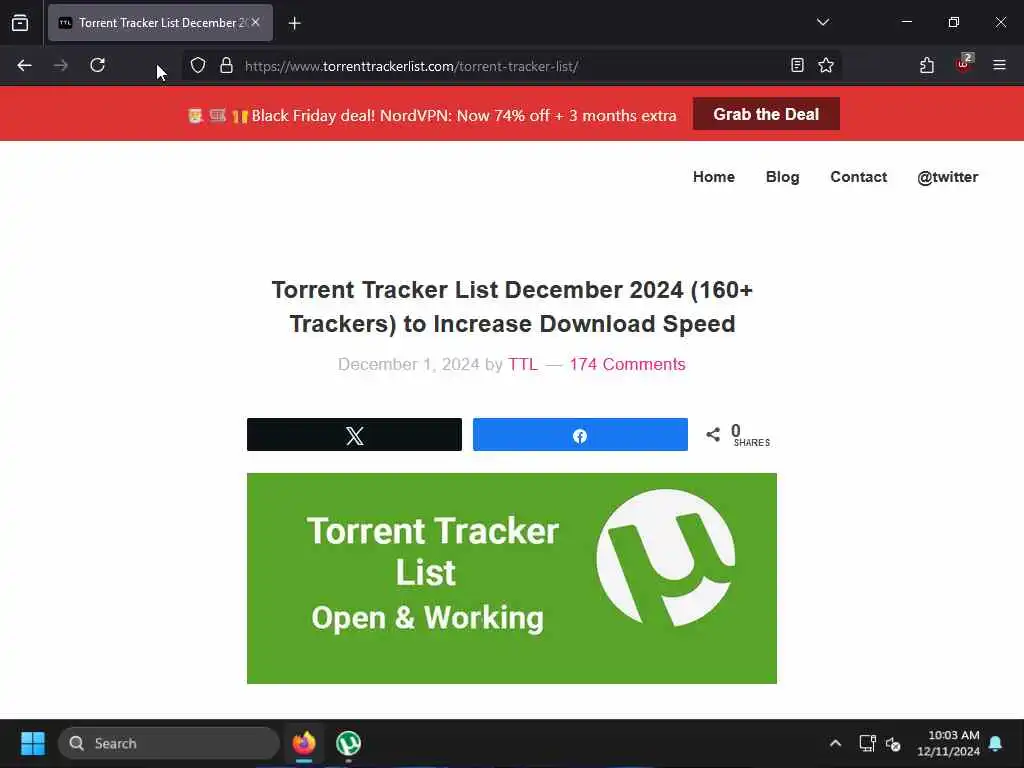Click the share count icon
The image size is (1024, 768).
tap(713, 434)
